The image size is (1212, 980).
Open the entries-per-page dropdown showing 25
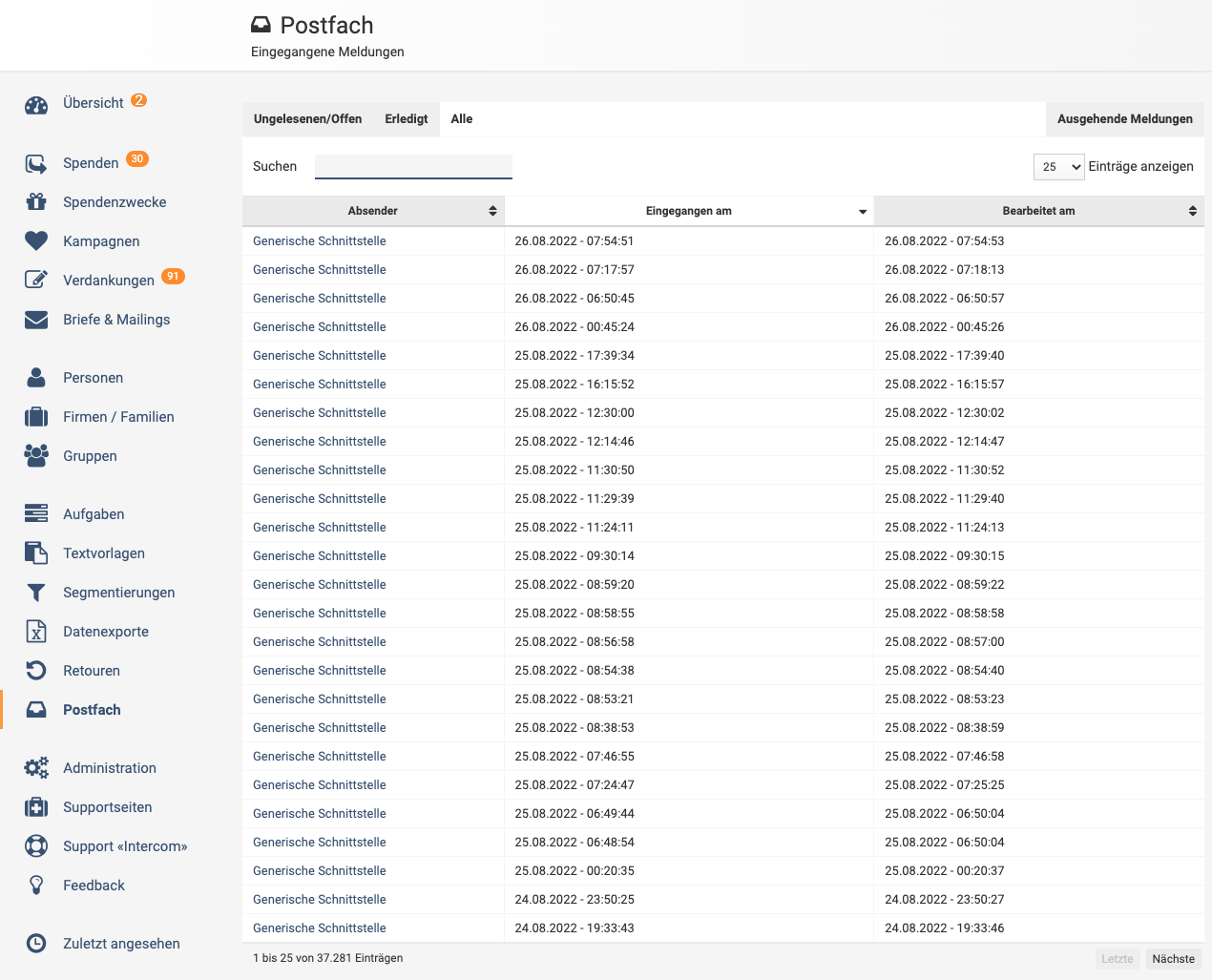(1058, 167)
